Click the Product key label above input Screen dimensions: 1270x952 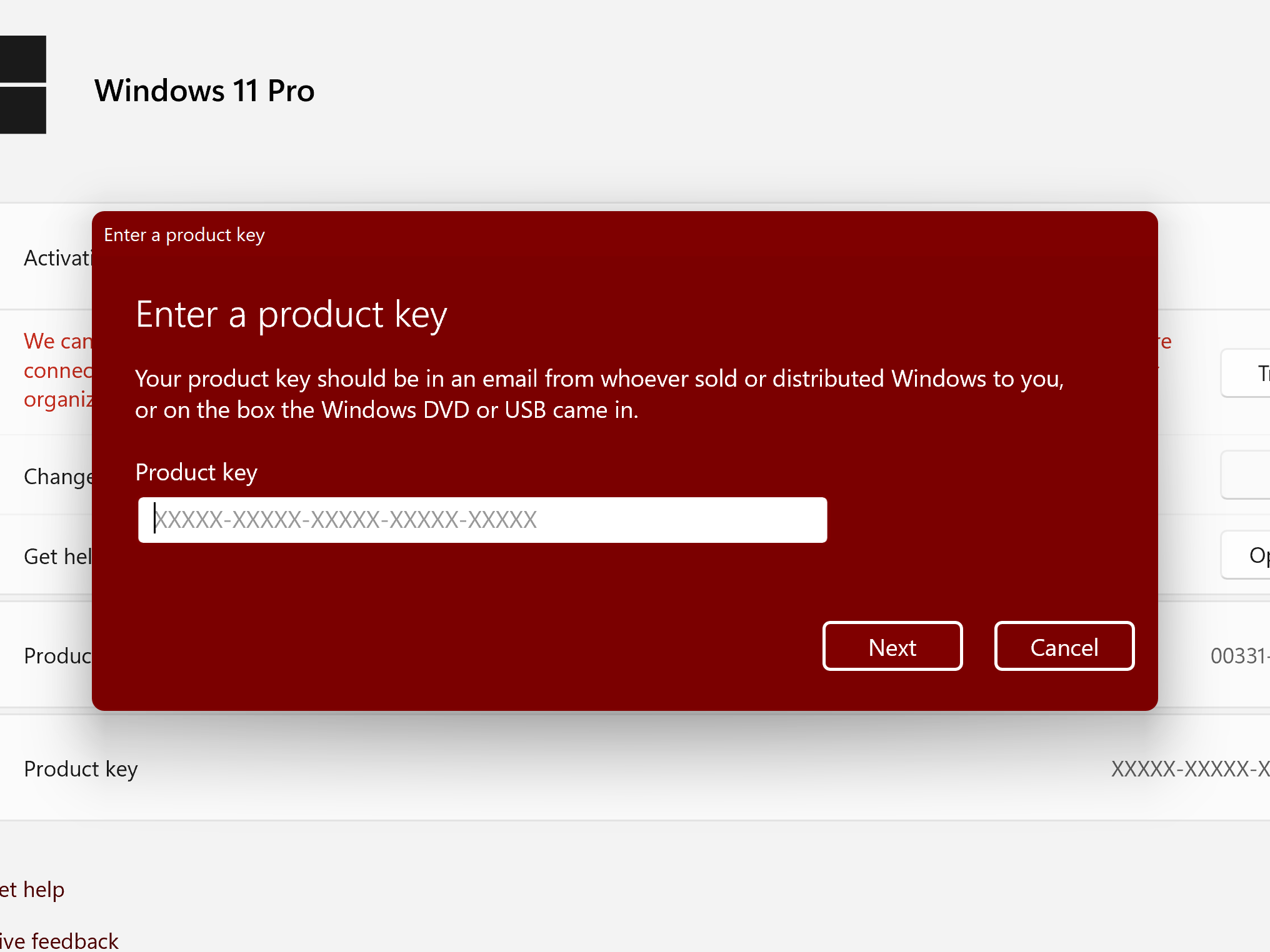pyautogui.click(x=196, y=472)
